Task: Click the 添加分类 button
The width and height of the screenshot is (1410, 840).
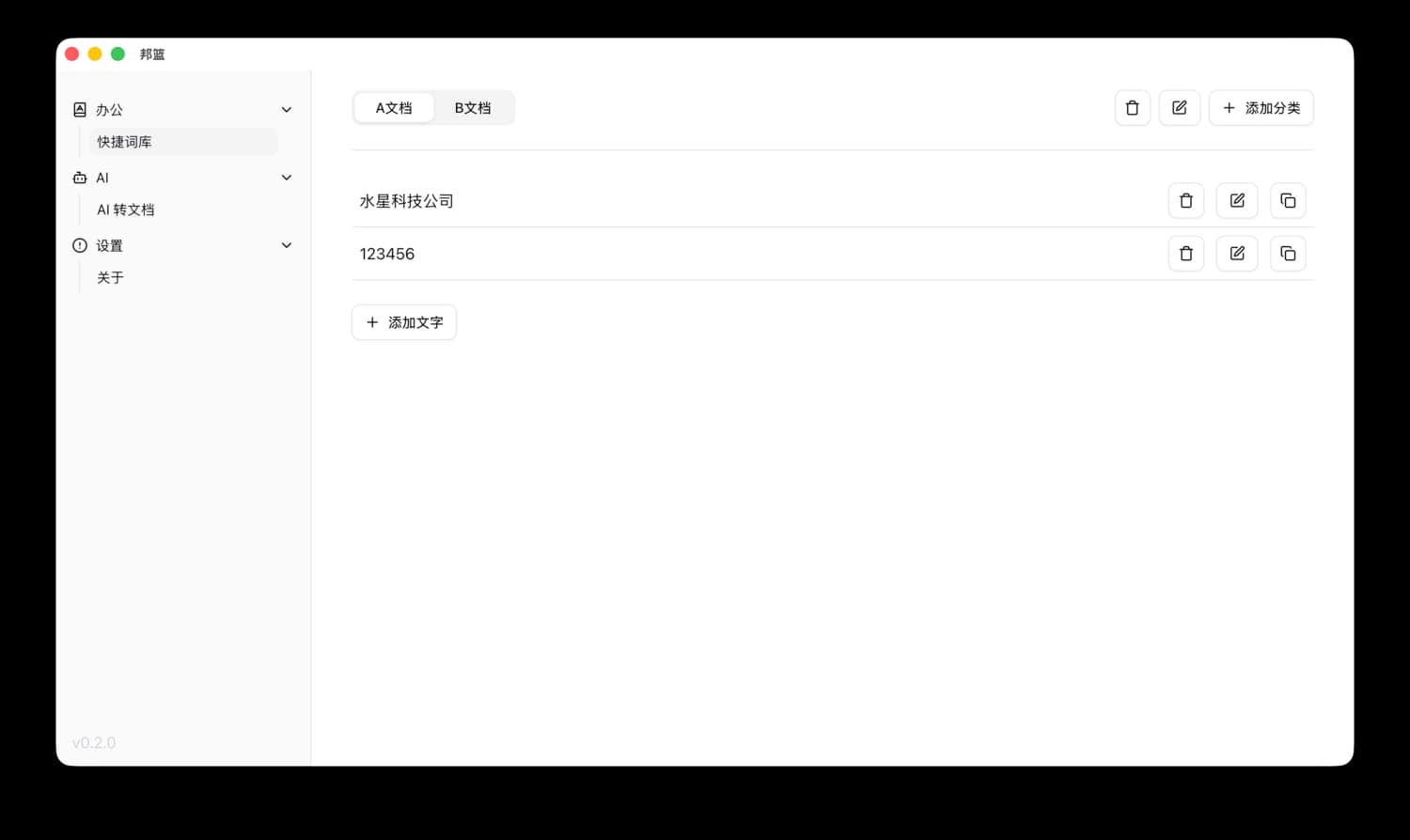Action: (x=1261, y=108)
